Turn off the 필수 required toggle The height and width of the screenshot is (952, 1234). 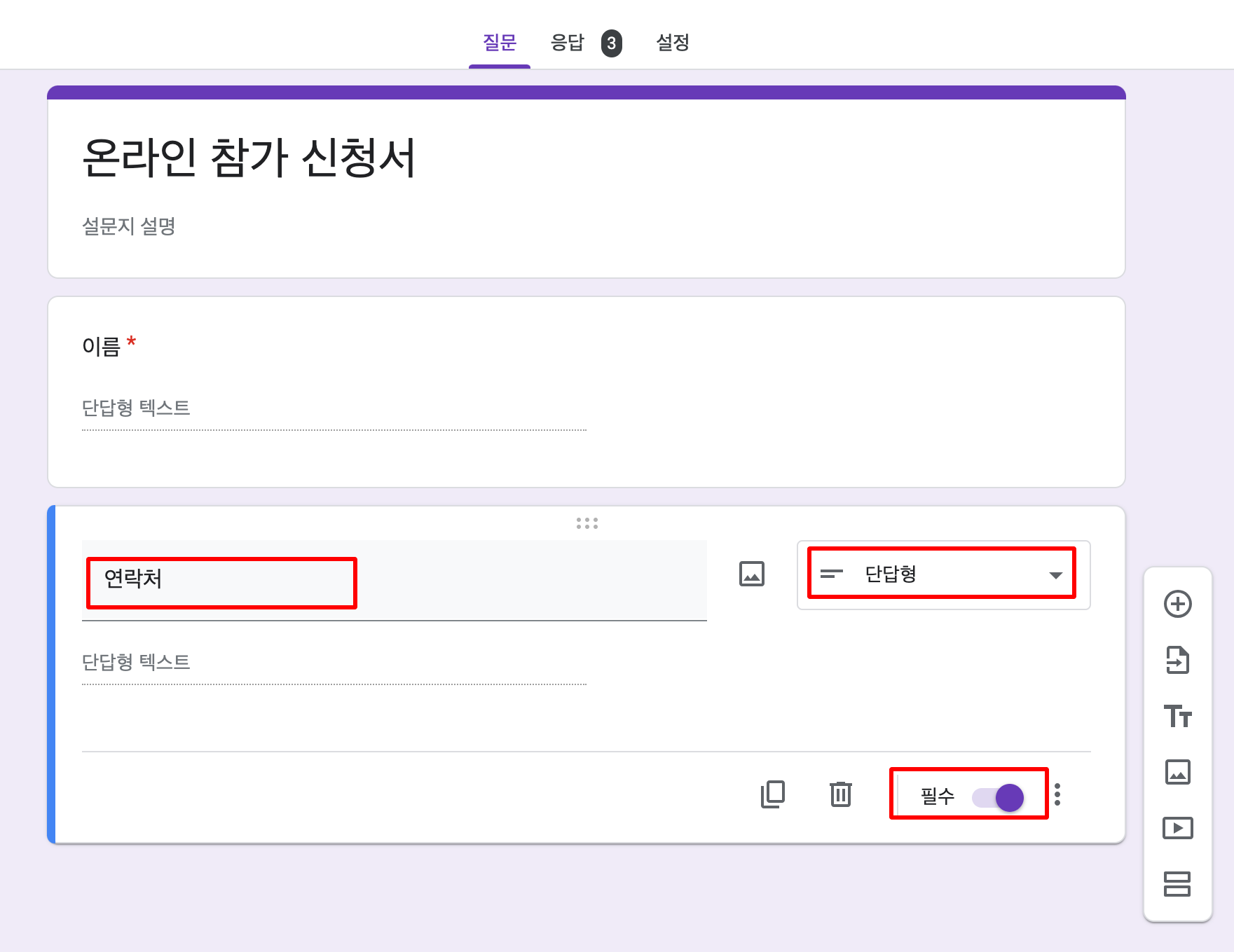point(998,797)
